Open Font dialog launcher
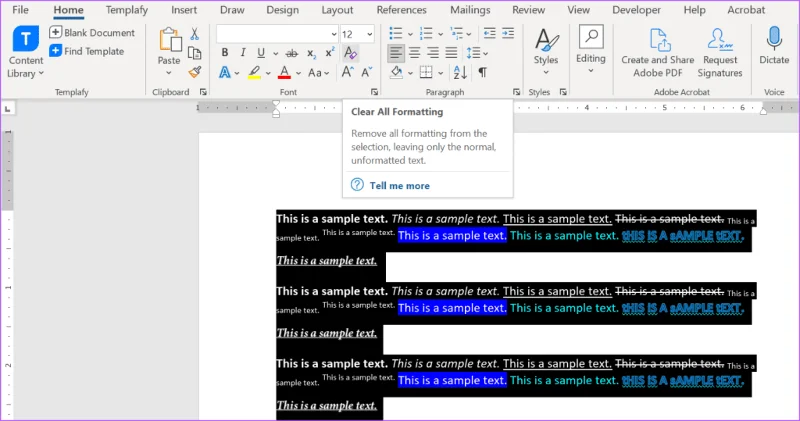Viewport: 800px width, 421px height. [374, 92]
